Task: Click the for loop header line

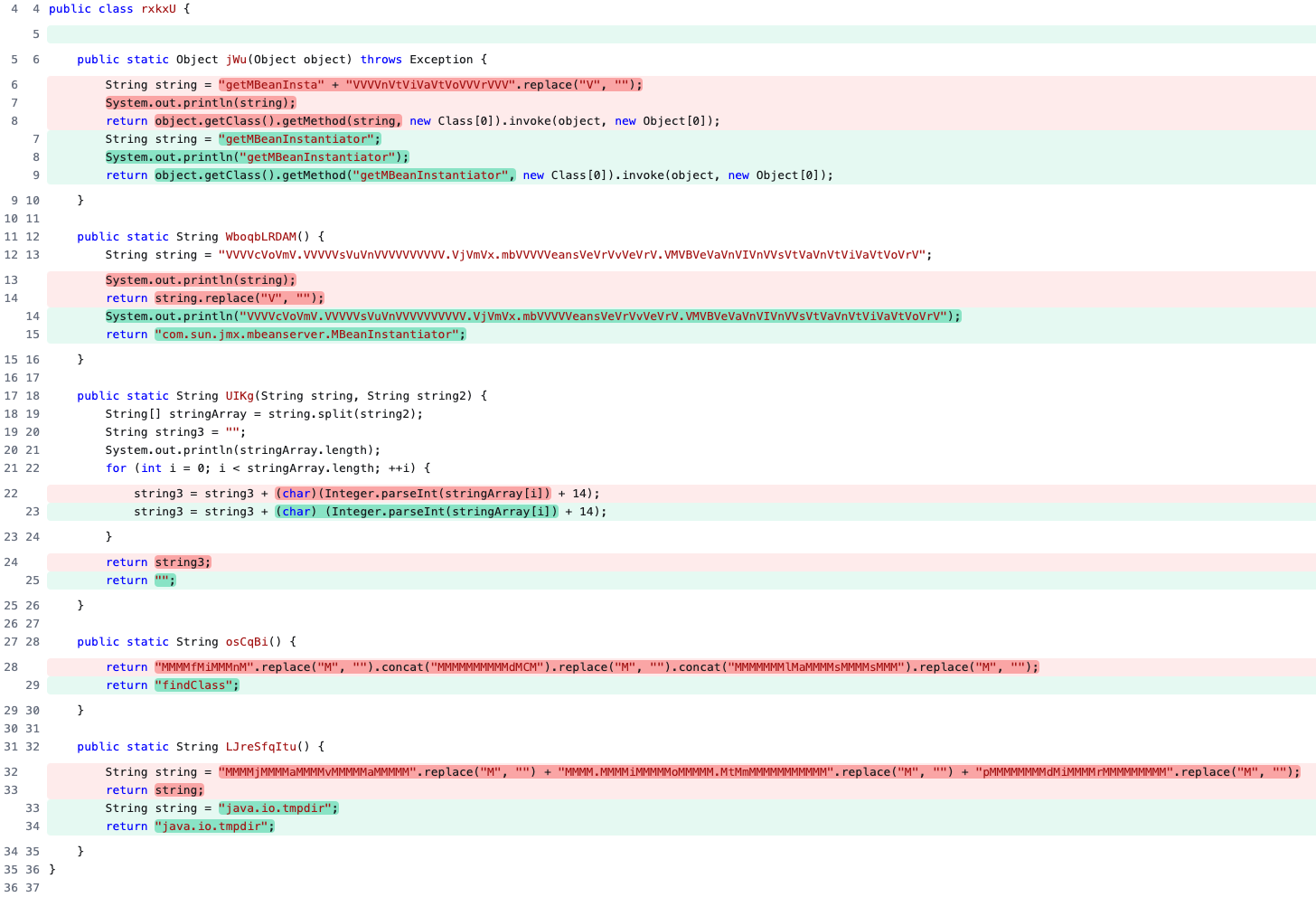Action: pos(268,468)
